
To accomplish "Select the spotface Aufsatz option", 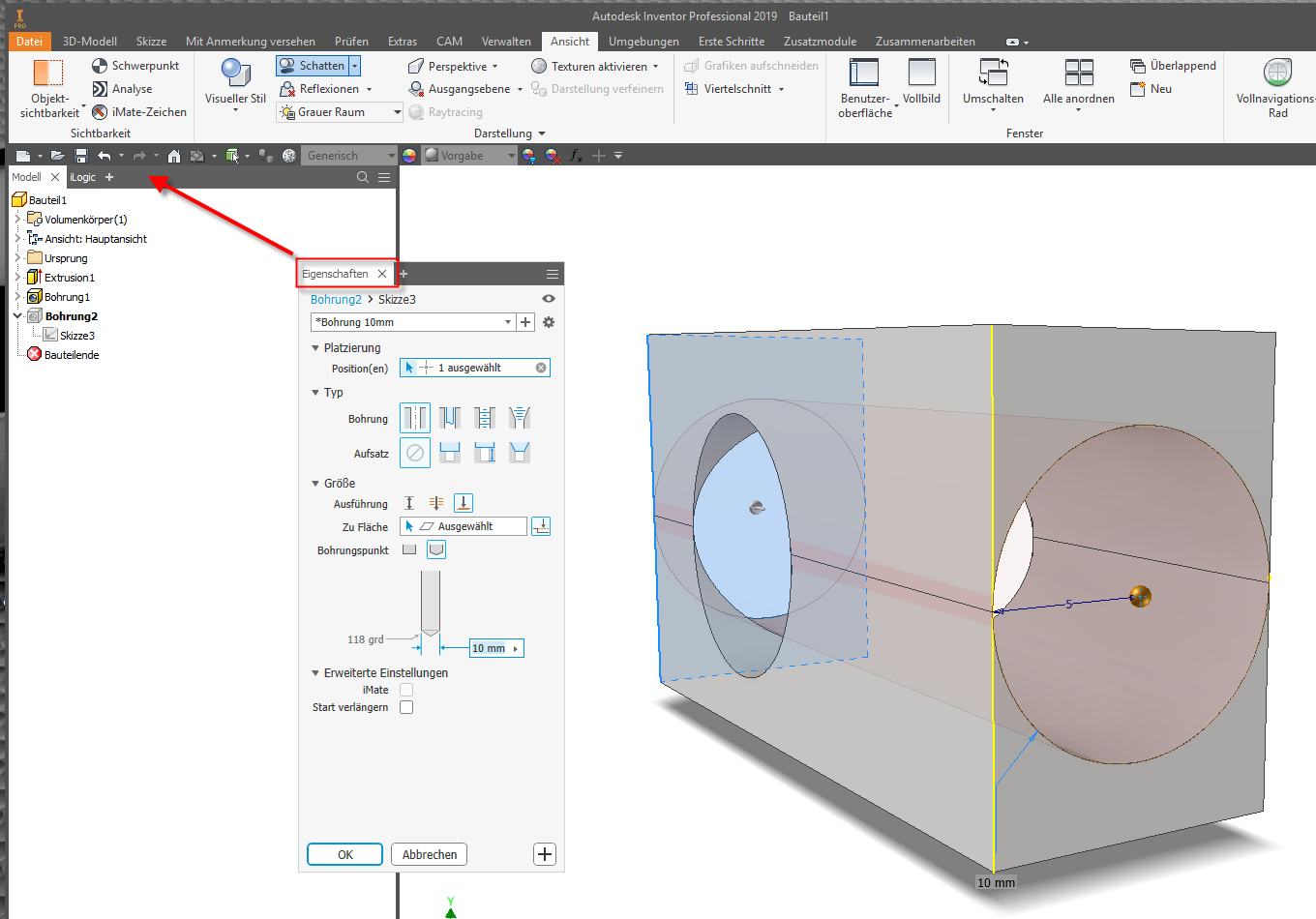I will 485,453.
